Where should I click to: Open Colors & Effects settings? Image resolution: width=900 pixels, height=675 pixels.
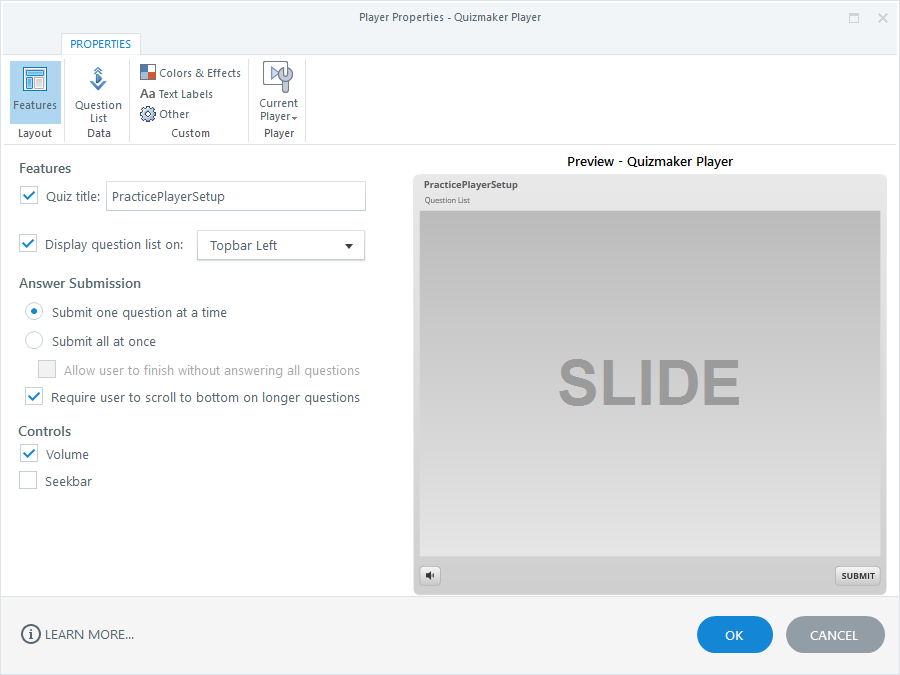[x=191, y=73]
